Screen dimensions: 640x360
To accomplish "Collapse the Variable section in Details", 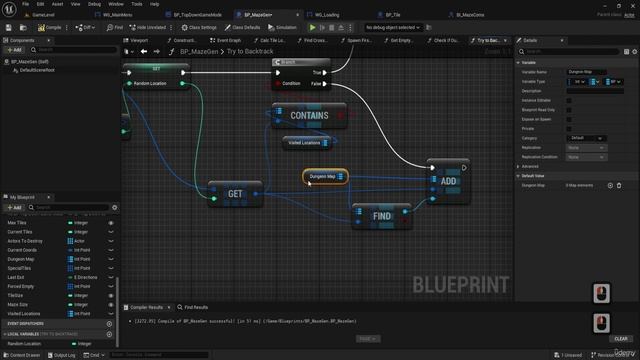I will (518, 62).
